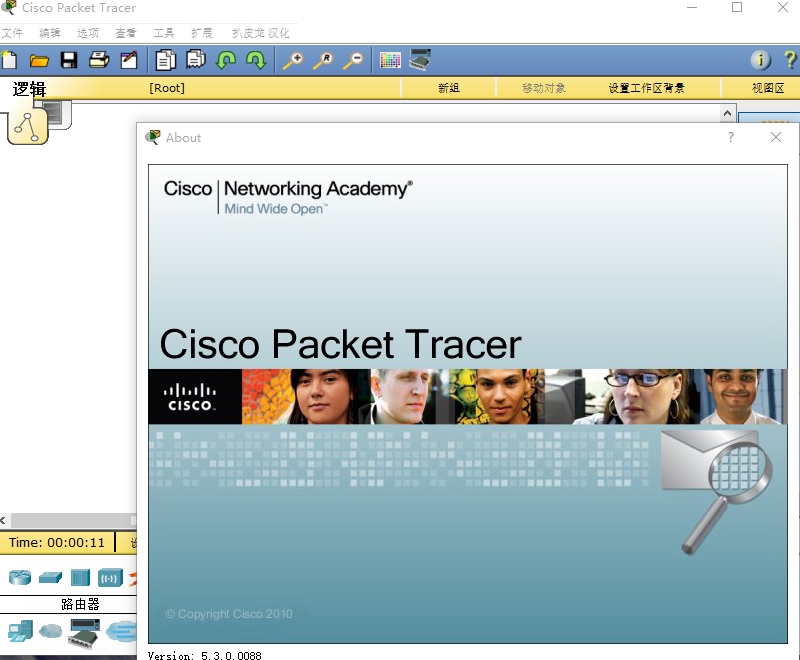Image resolution: width=800 pixels, height=660 pixels.
Task: Click the 新组 button
Action: tap(448, 88)
